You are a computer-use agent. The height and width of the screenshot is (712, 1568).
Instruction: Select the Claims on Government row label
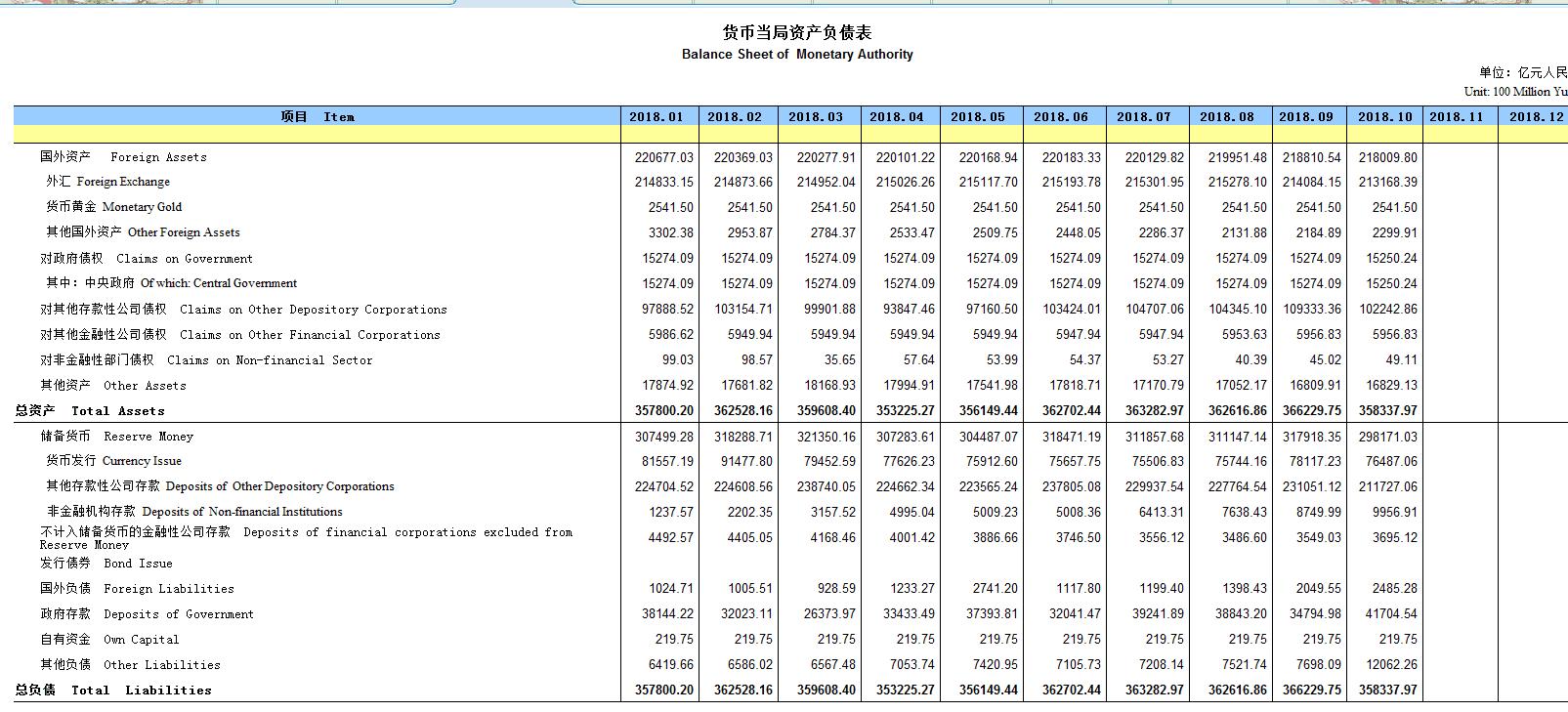coord(146,259)
